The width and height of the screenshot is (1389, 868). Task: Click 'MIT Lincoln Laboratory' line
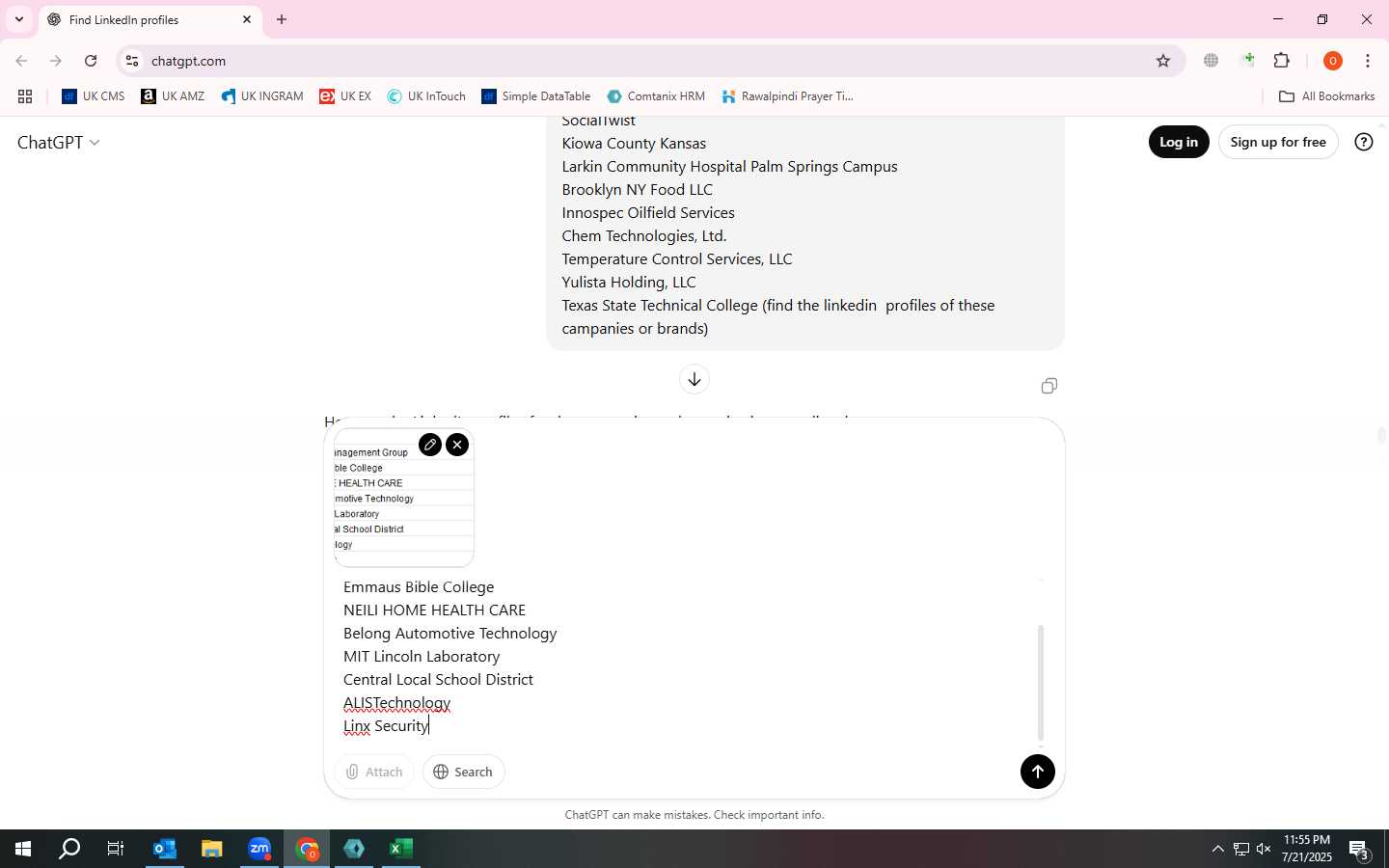point(422,657)
